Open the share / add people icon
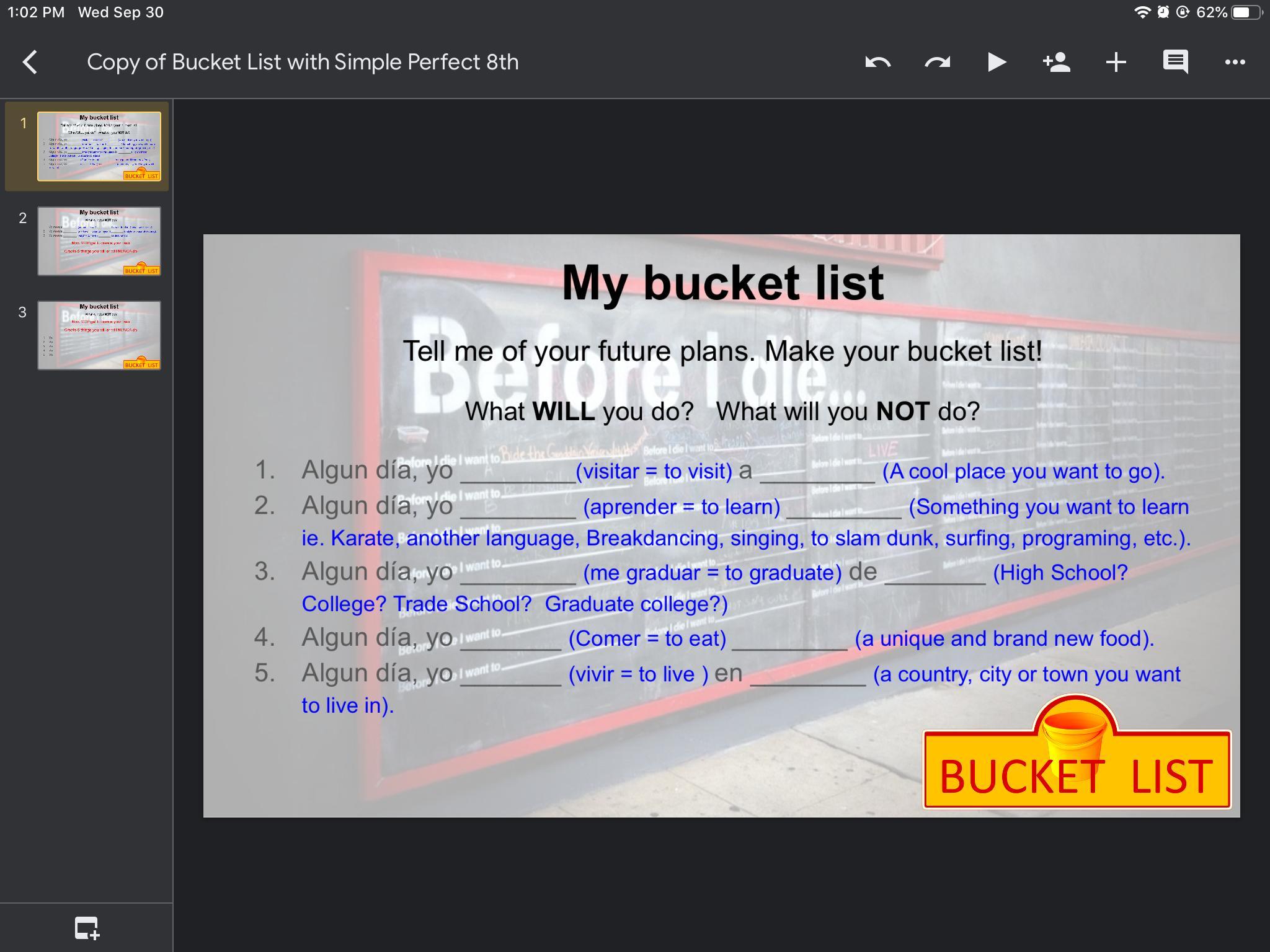Screen dimensions: 1270x952 tap(1056, 62)
